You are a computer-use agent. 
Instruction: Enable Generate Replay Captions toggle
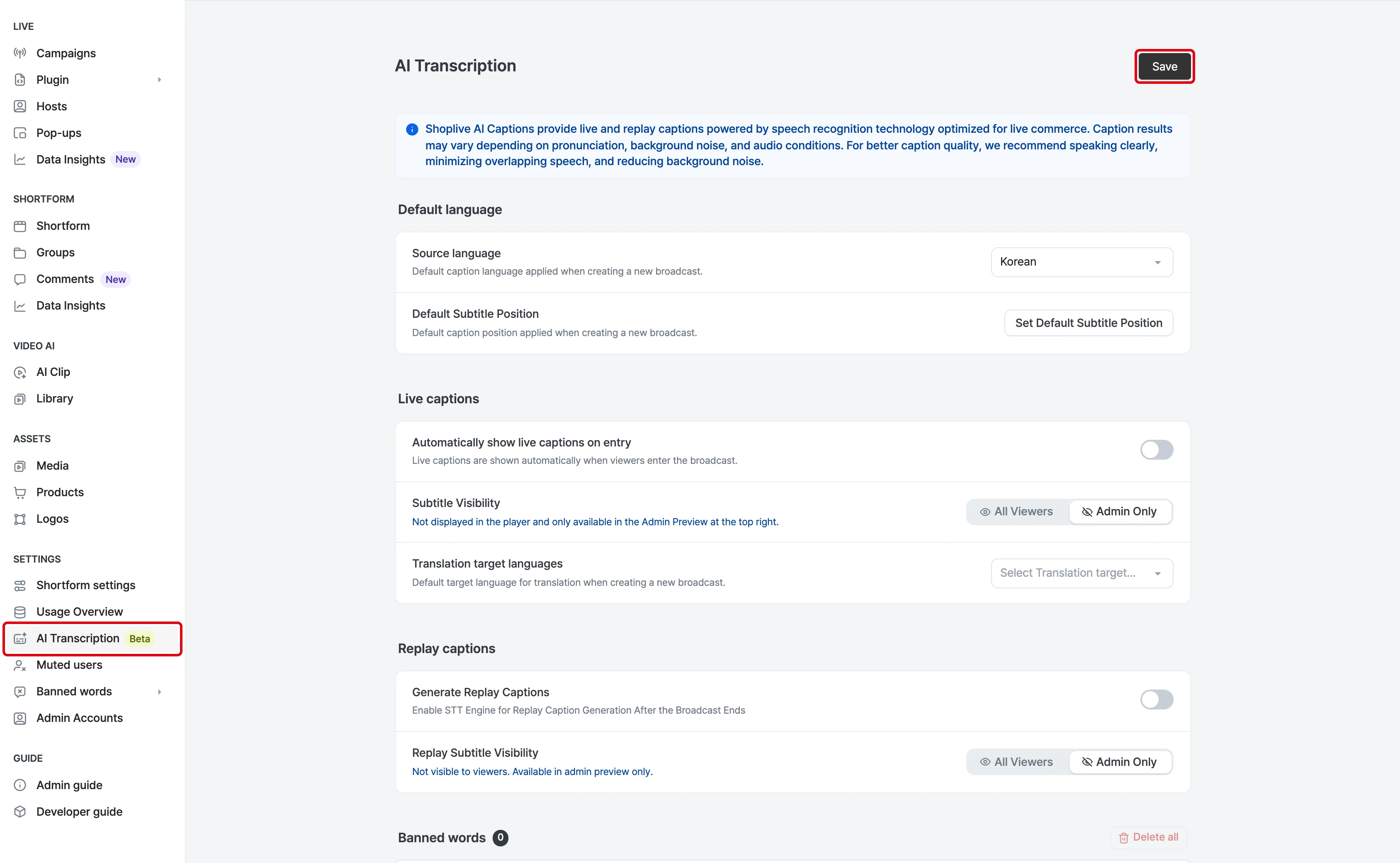coord(1157,700)
